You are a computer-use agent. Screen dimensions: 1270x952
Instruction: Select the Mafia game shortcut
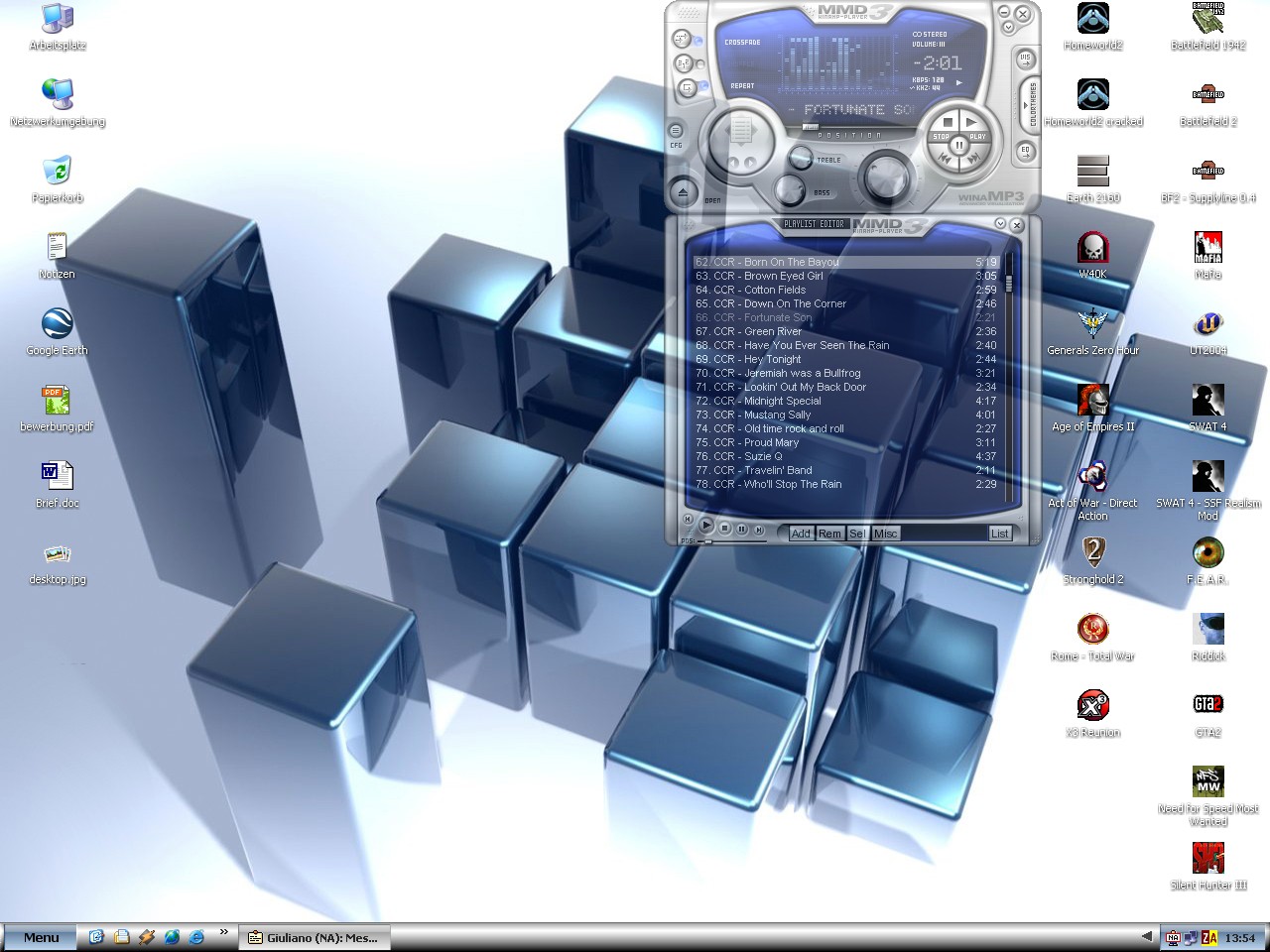(x=1208, y=256)
